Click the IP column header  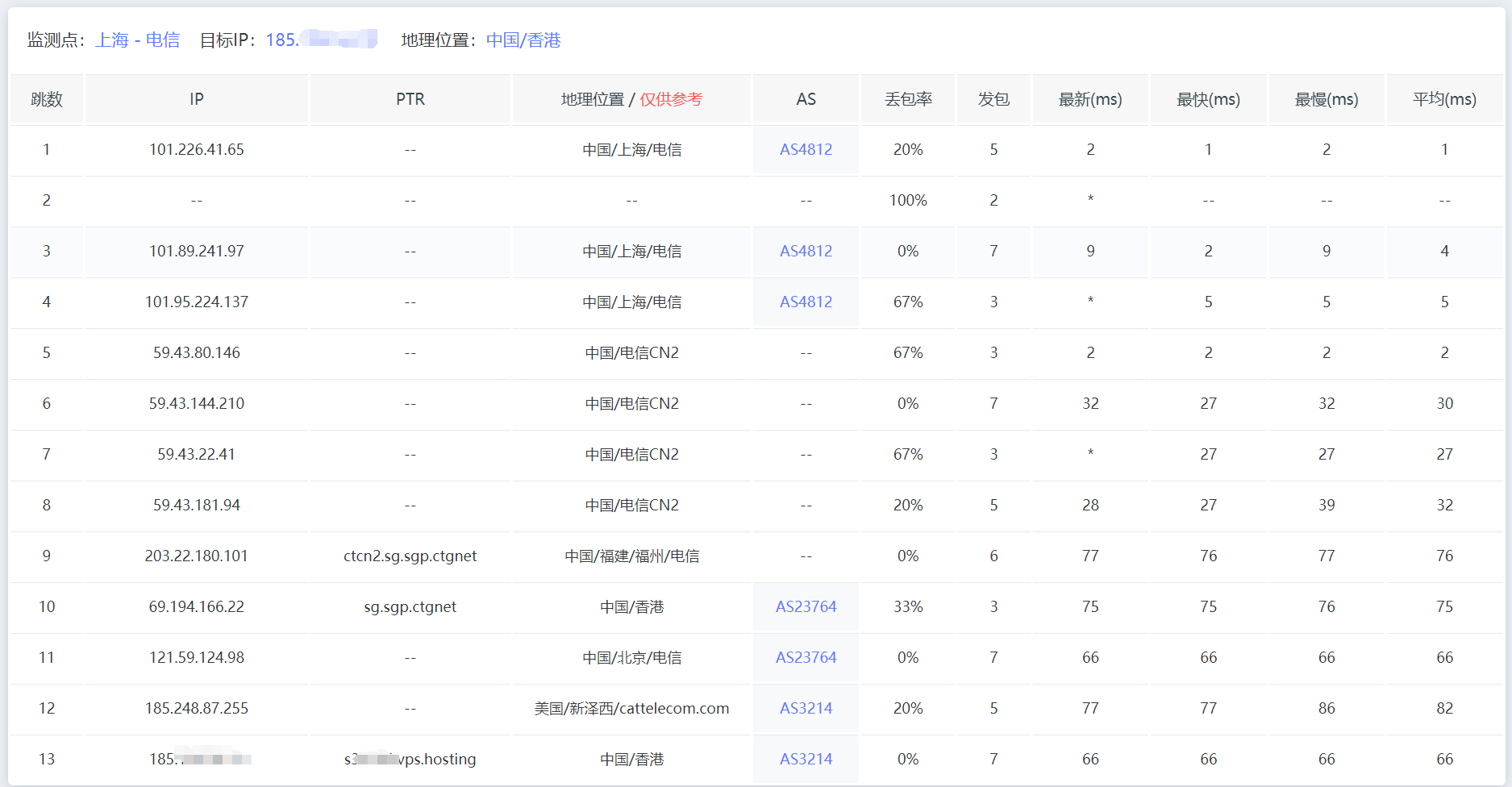pos(197,99)
